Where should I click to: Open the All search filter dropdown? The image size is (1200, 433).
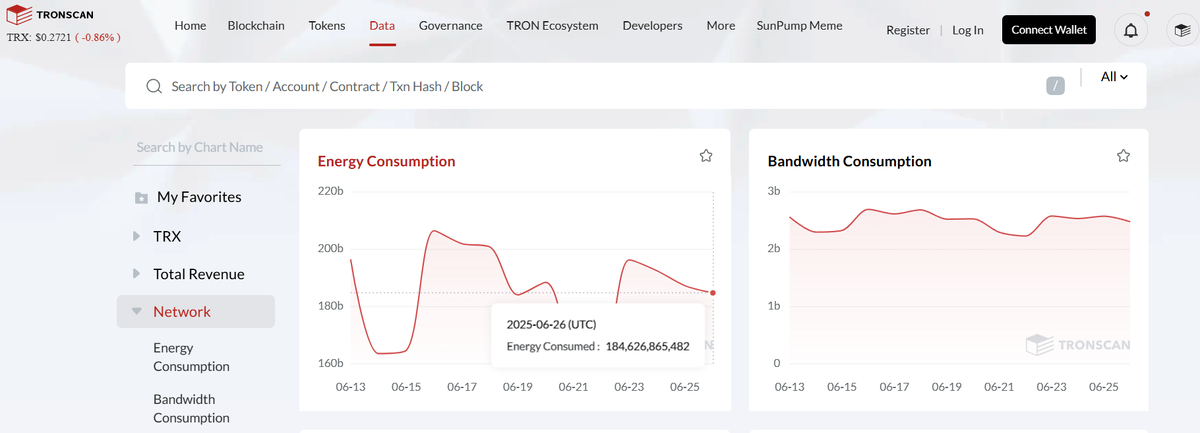pyautogui.click(x=1114, y=77)
